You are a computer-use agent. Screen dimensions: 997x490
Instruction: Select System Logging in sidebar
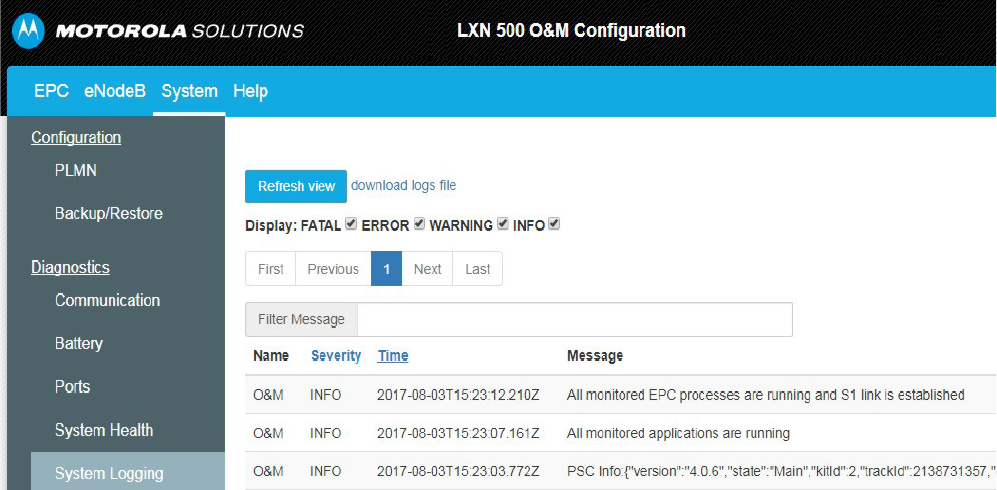pos(128,471)
